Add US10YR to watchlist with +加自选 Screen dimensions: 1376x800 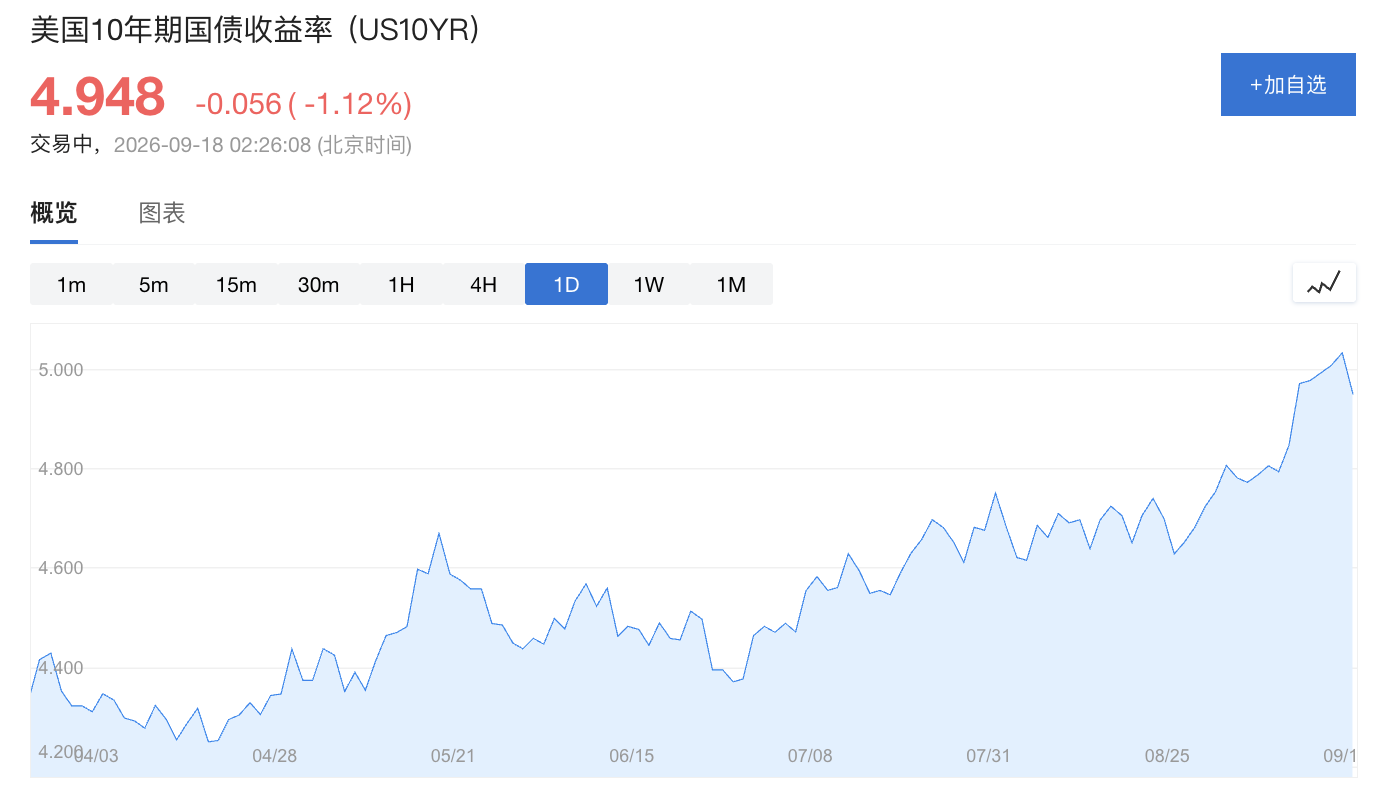[1288, 85]
